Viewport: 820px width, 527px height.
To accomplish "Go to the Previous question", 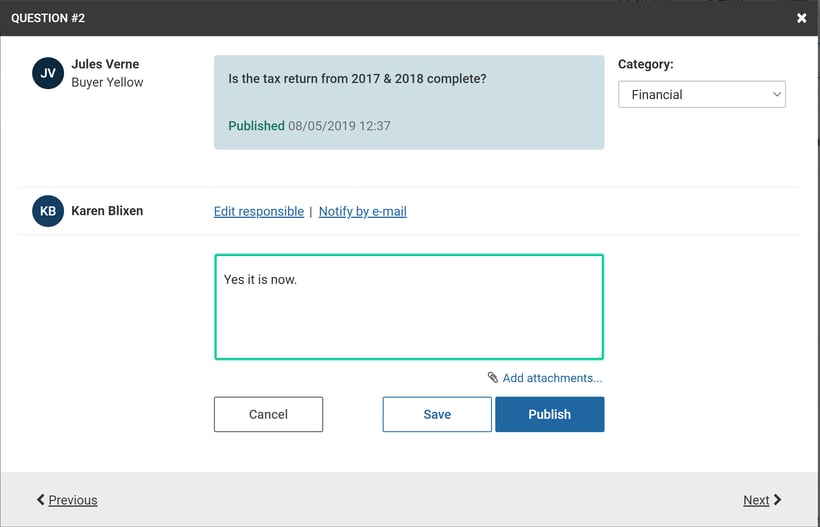I will point(73,500).
